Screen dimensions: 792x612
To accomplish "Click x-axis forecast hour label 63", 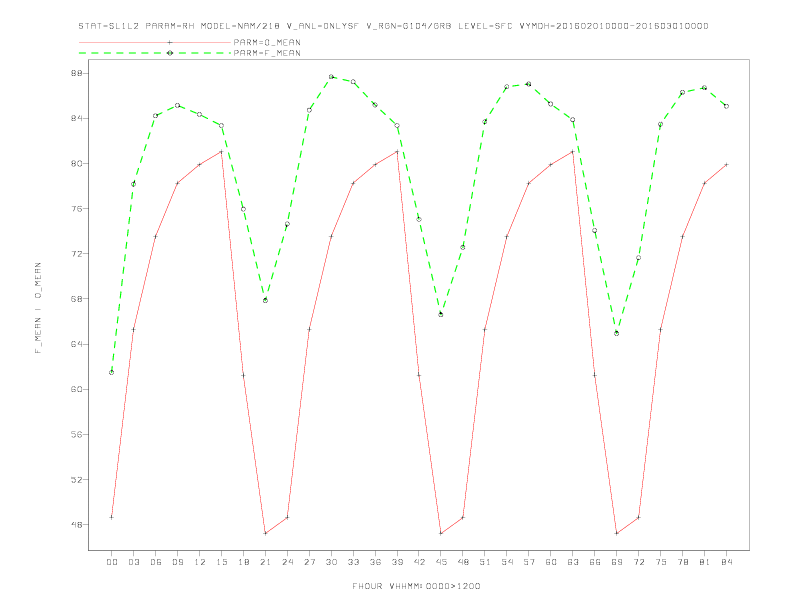I will point(573,562).
